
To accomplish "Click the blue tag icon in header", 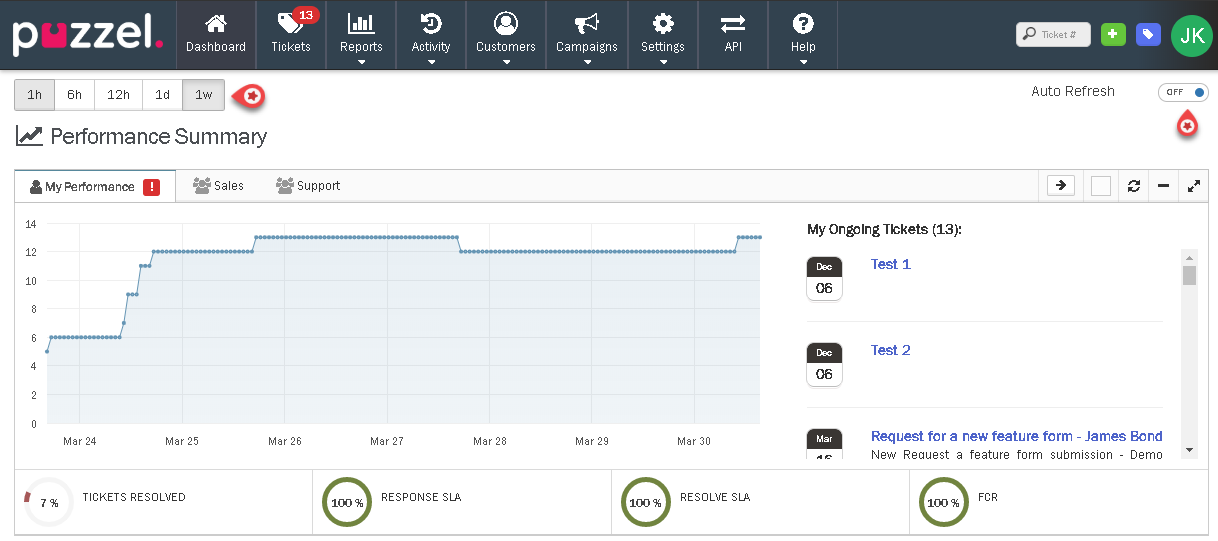I will tap(1149, 35).
